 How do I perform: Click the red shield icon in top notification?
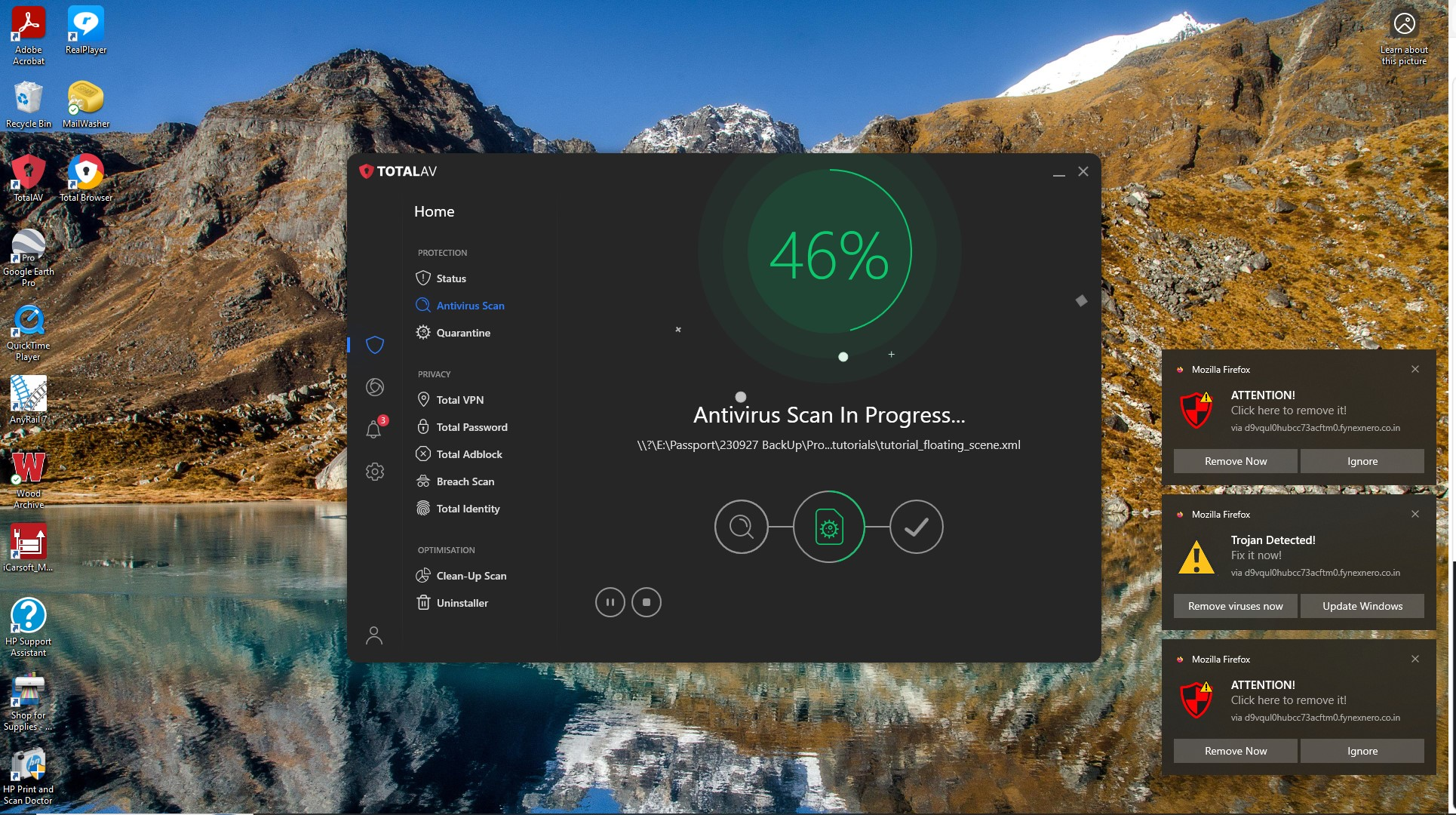[1196, 410]
